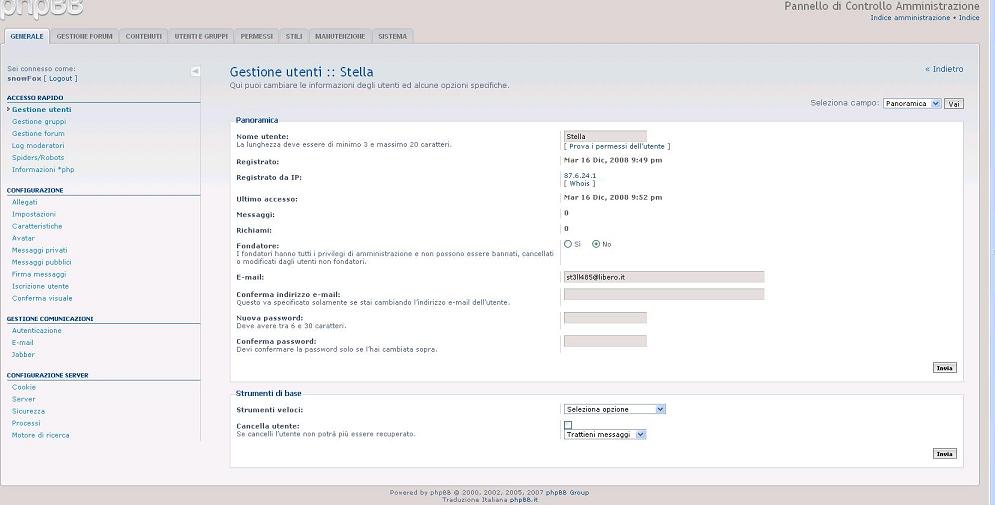Open the Permessi tab
This screenshot has width=995, height=505.
257,36
